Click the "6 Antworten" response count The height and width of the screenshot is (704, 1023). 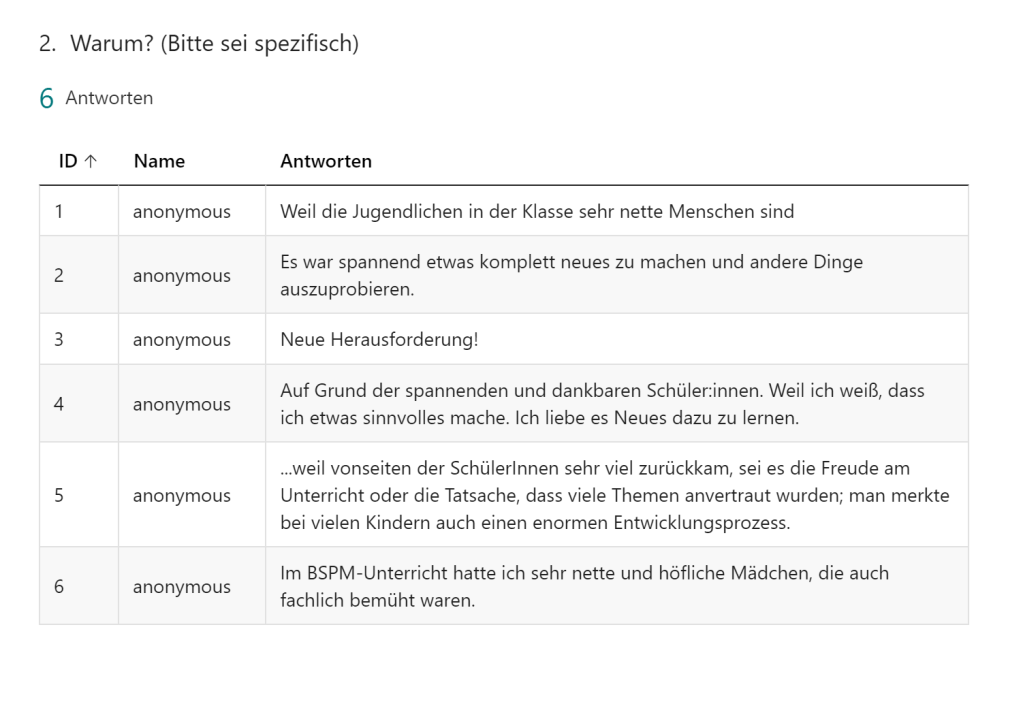pyautogui.click(x=96, y=98)
